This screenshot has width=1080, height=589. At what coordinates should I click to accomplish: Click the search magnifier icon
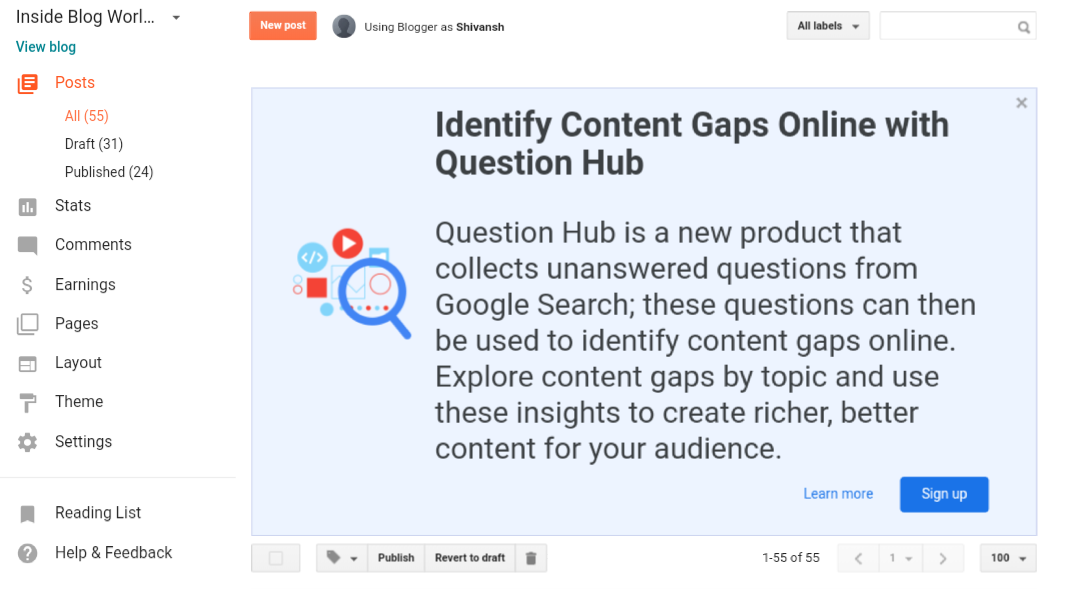coord(1024,28)
